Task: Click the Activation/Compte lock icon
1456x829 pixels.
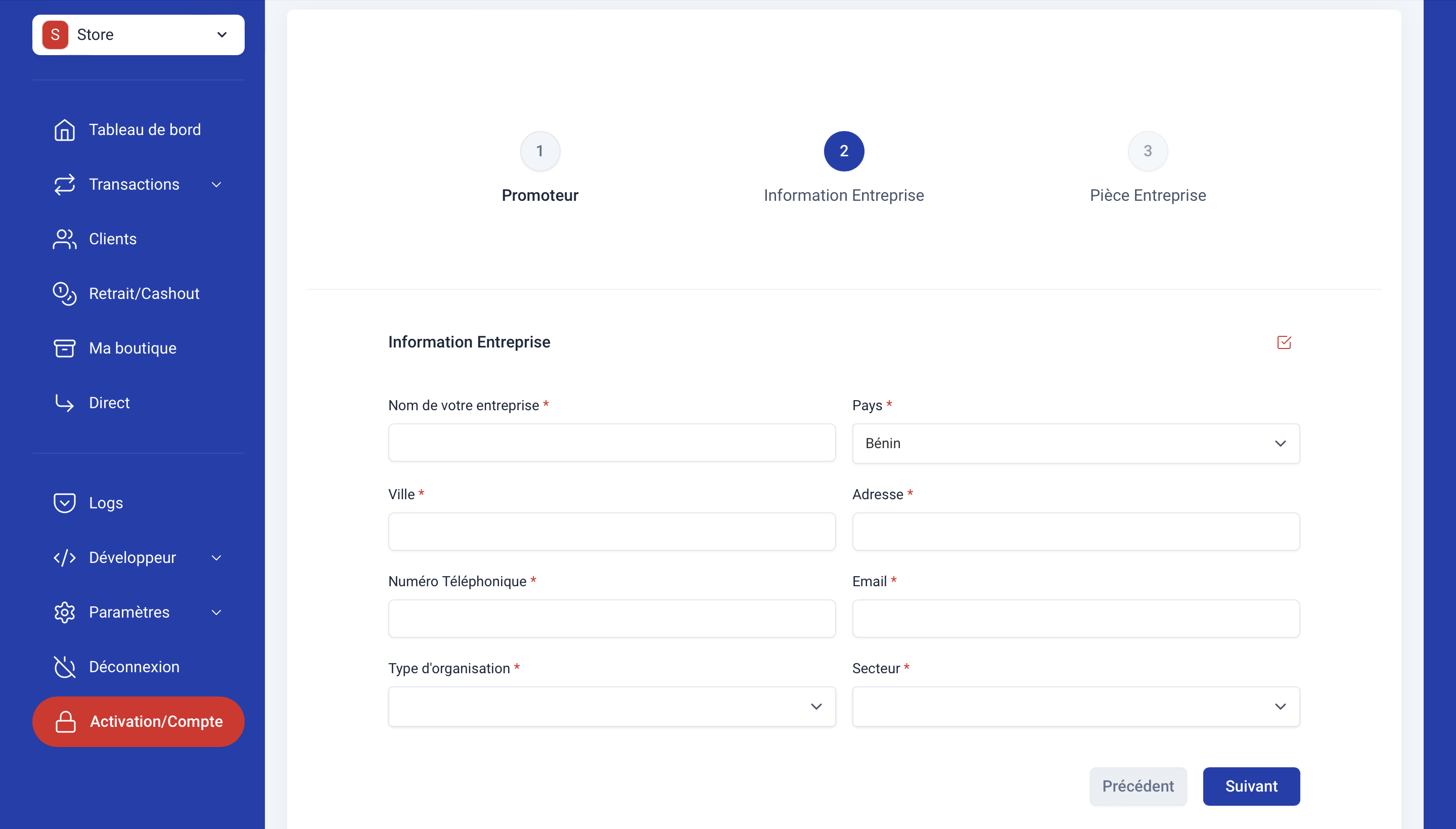Action: (x=65, y=722)
